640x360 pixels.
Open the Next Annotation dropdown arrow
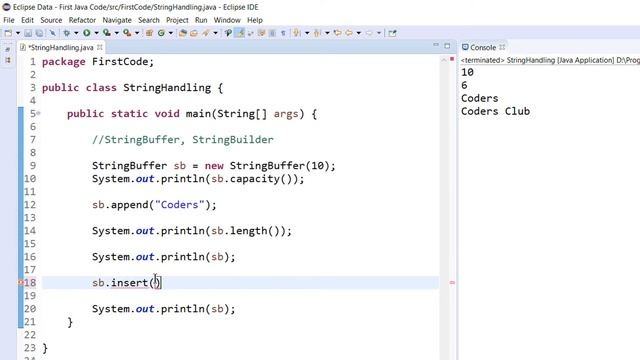[x=307, y=33]
